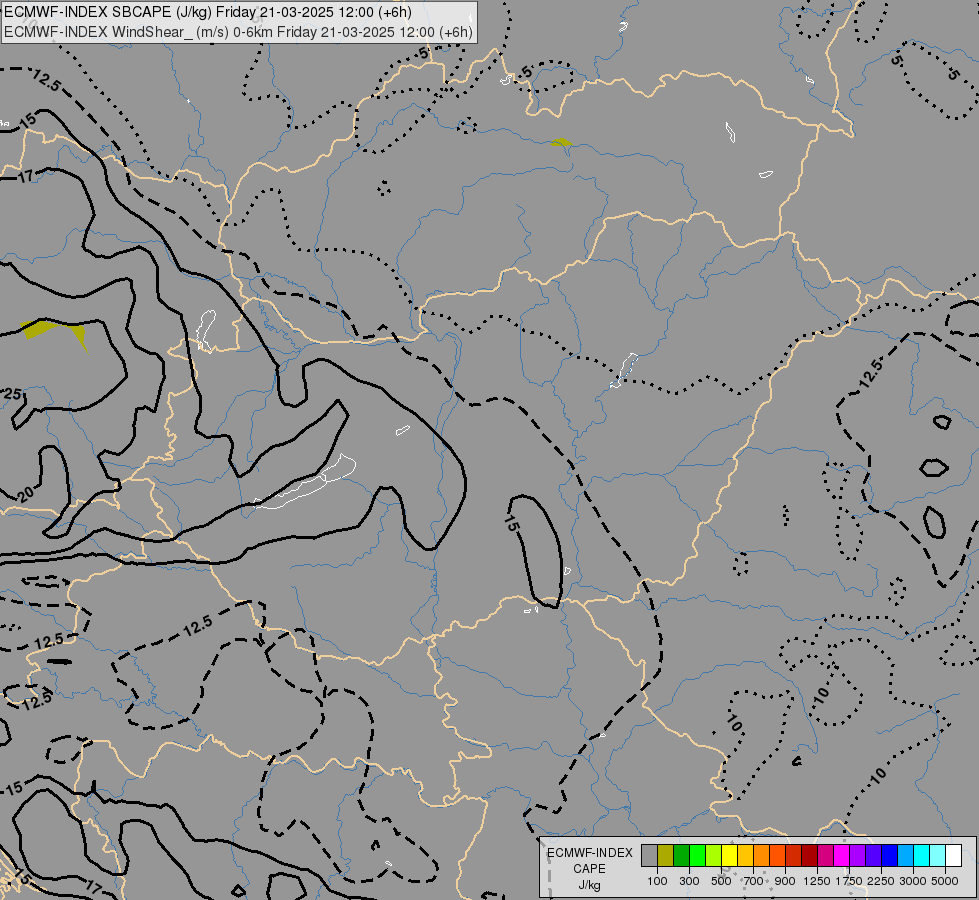
Task: Pick the yellow-green CAPE legend swatch
Action: coord(714,856)
